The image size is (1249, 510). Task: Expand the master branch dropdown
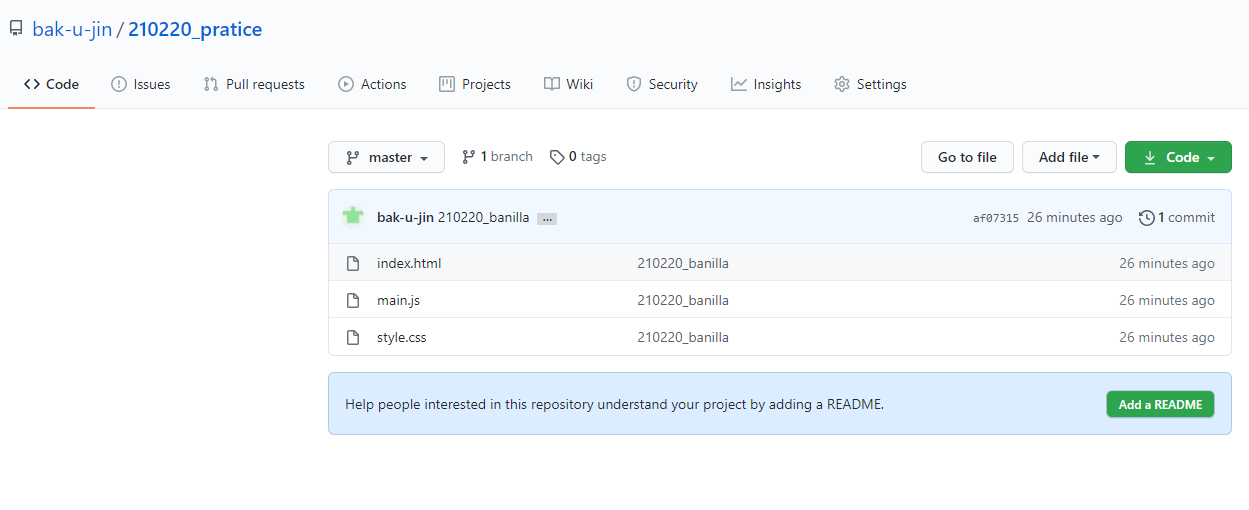click(x=386, y=157)
